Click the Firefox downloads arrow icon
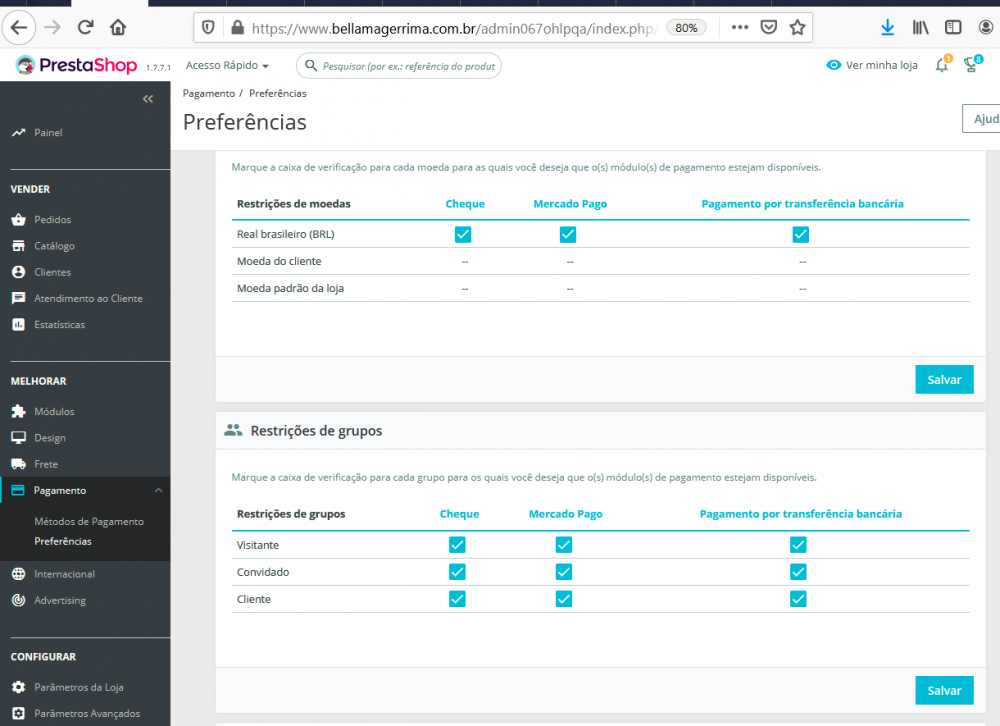Image resolution: width=1000 pixels, height=726 pixels. 887,28
